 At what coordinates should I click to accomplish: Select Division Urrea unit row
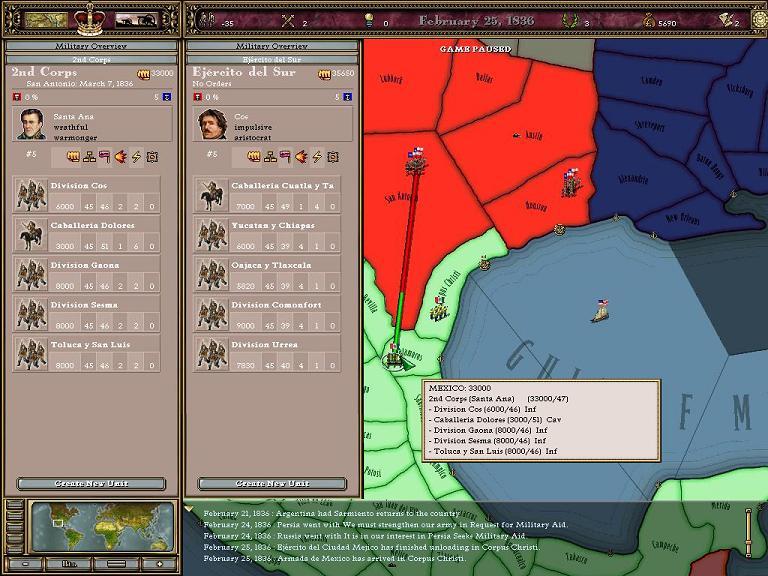[x=267, y=353]
